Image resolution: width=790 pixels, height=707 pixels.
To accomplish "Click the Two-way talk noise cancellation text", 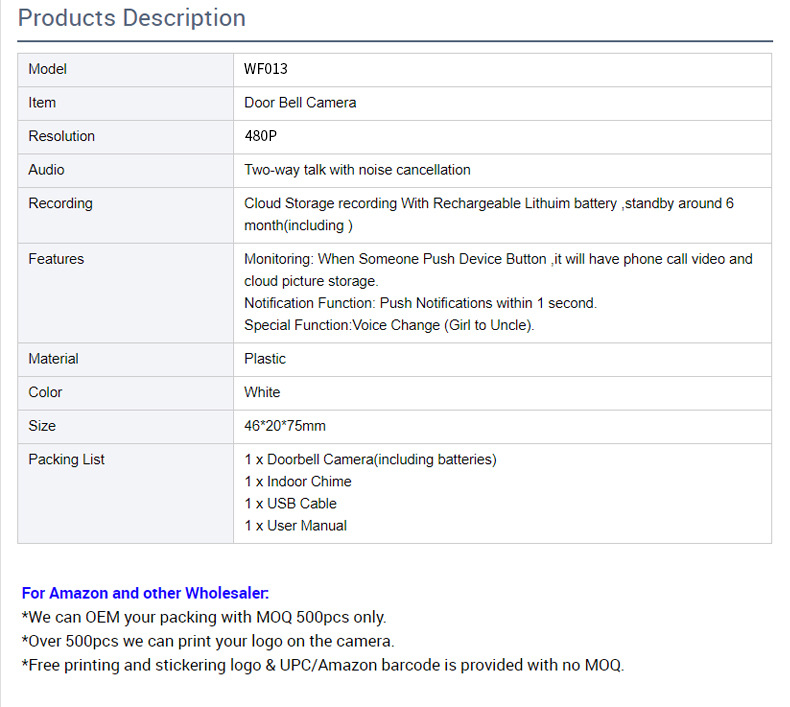I will [357, 170].
